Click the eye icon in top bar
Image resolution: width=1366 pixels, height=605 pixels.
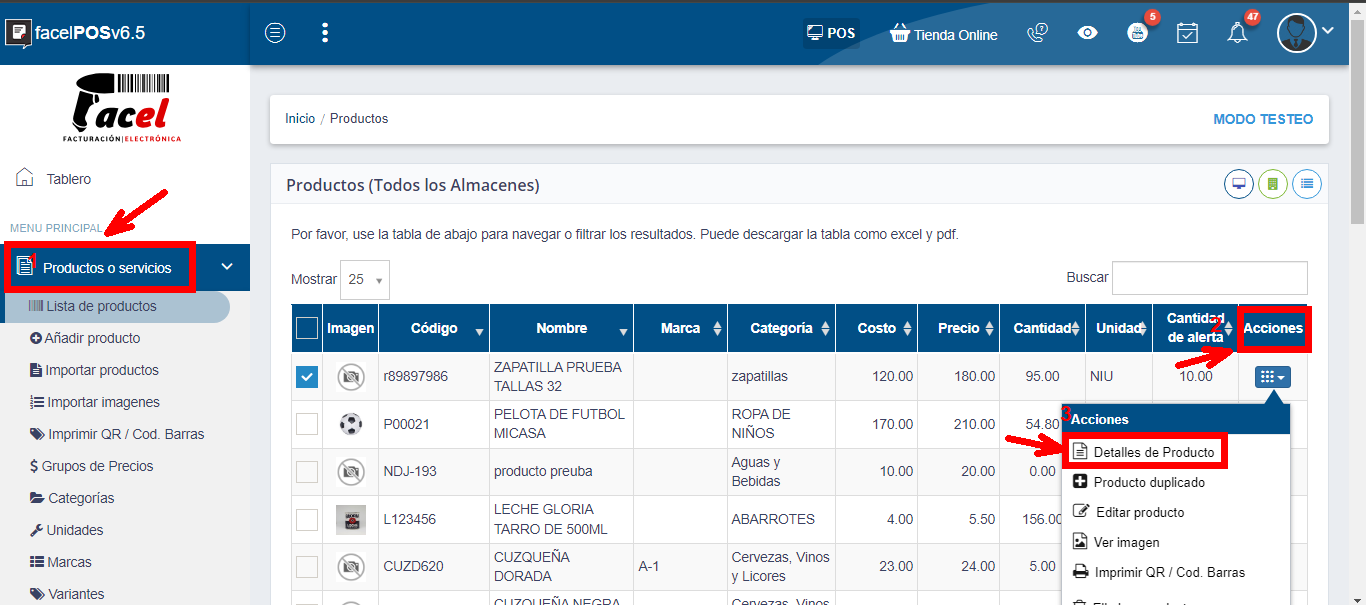(1087, 33)
